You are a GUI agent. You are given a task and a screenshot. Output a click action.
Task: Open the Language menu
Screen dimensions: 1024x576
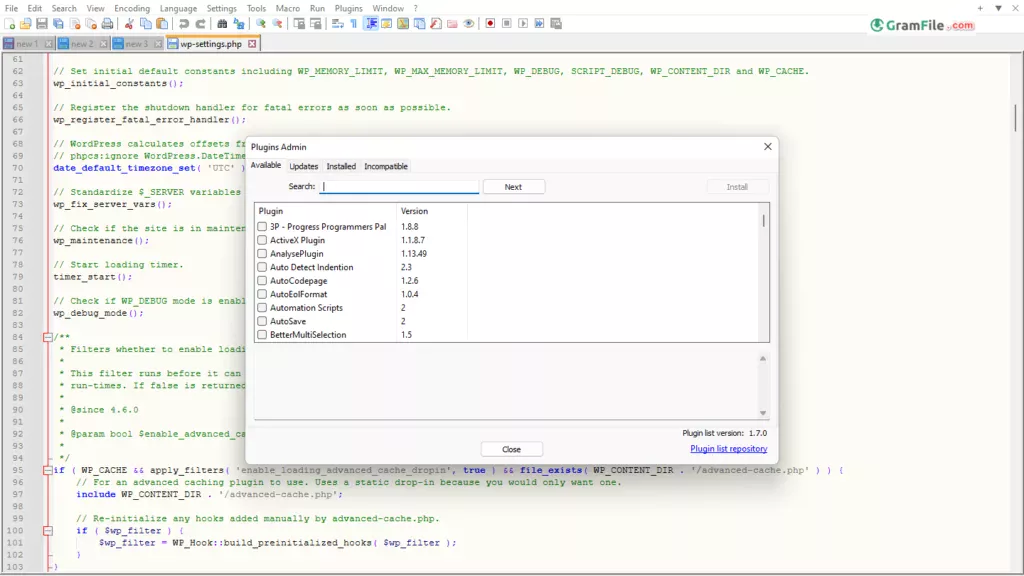click(178, 8)
